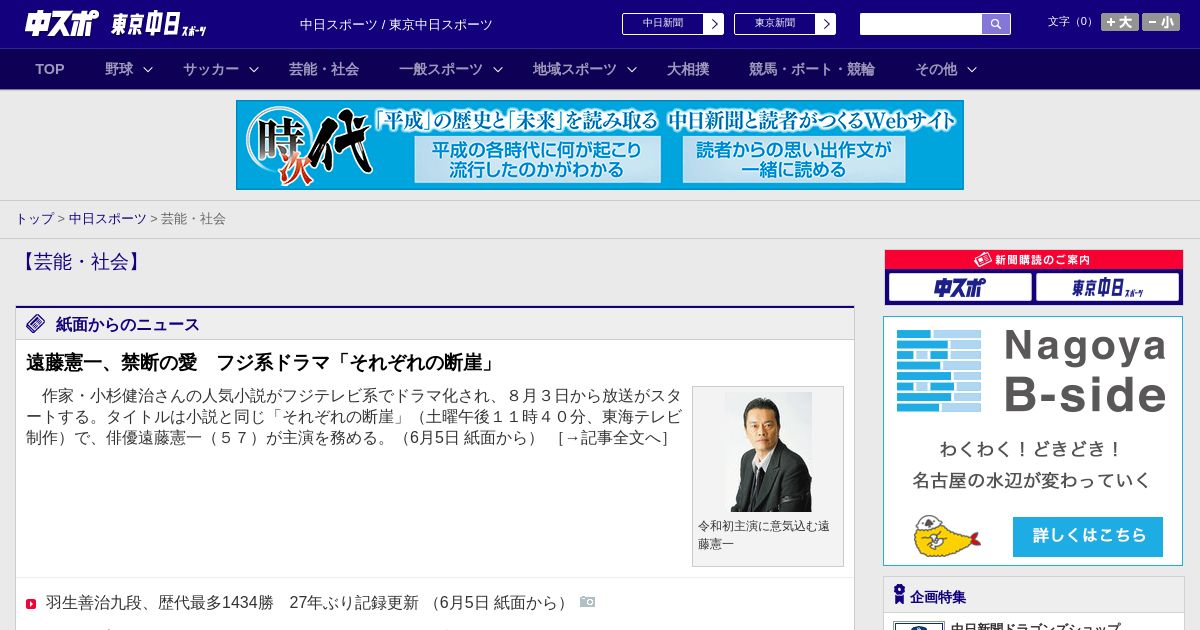Click the search magnifier button
This screenshot has height=630, width=1200.
[x=996, y=24]
